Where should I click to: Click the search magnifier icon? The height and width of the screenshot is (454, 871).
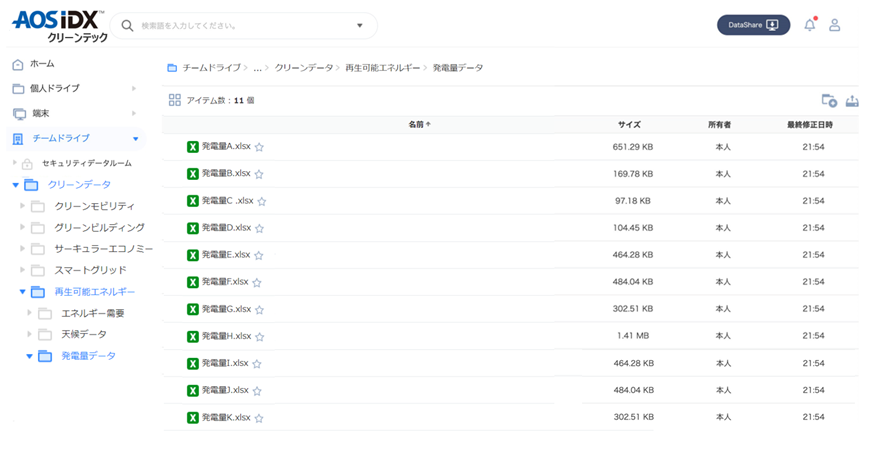click(x=127, y=26)
